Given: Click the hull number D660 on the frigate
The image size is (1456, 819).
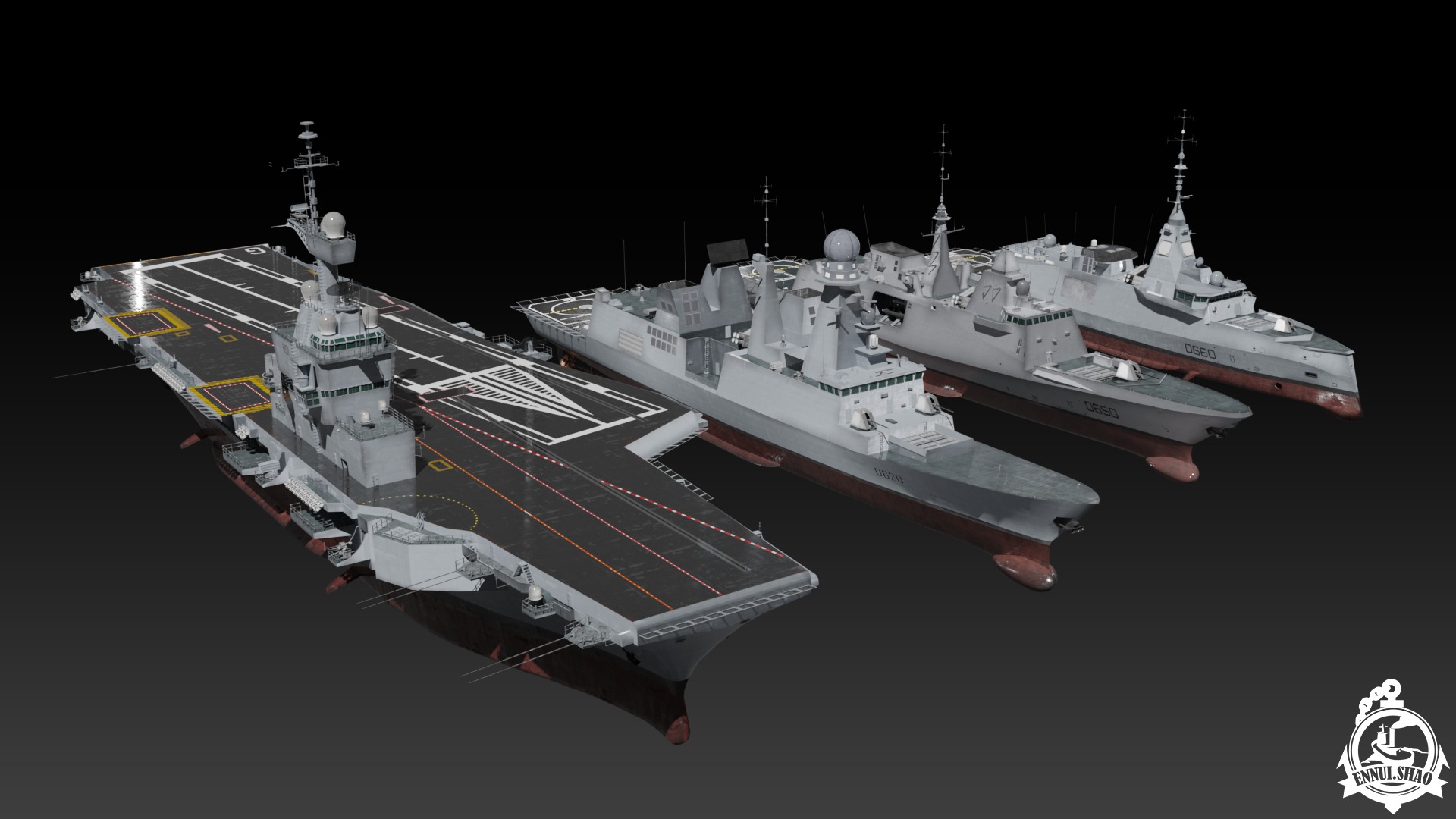Looking at the screenshot, I should click(x=1199, y=352).
